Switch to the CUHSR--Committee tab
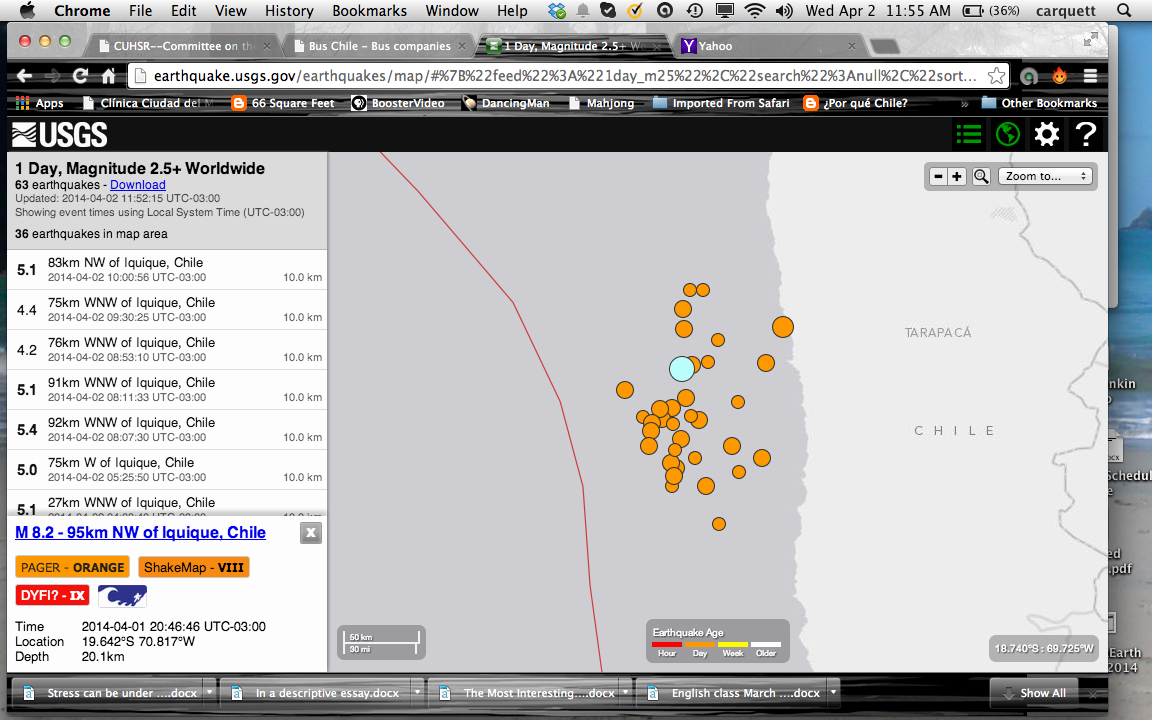The width and height of the screenshot is (1152, 720). pyautogui.click(x=185, y=46)
